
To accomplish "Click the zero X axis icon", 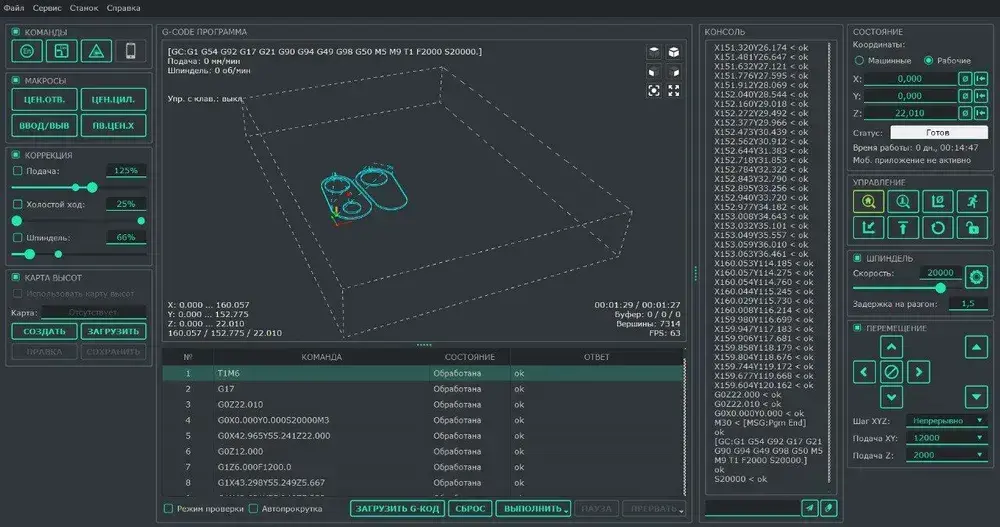I will click(964, 78).
